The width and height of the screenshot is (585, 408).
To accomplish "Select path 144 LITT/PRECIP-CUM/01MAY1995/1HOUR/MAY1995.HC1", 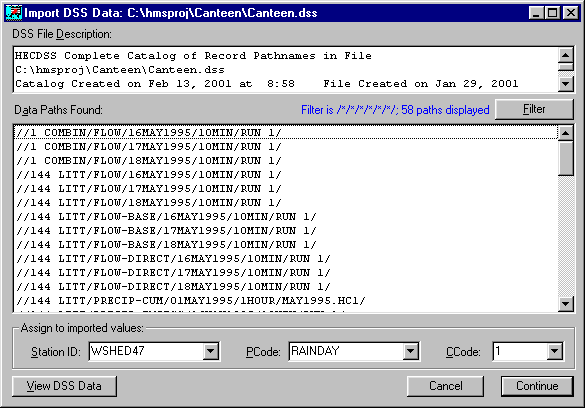I will tap(286, 301).
